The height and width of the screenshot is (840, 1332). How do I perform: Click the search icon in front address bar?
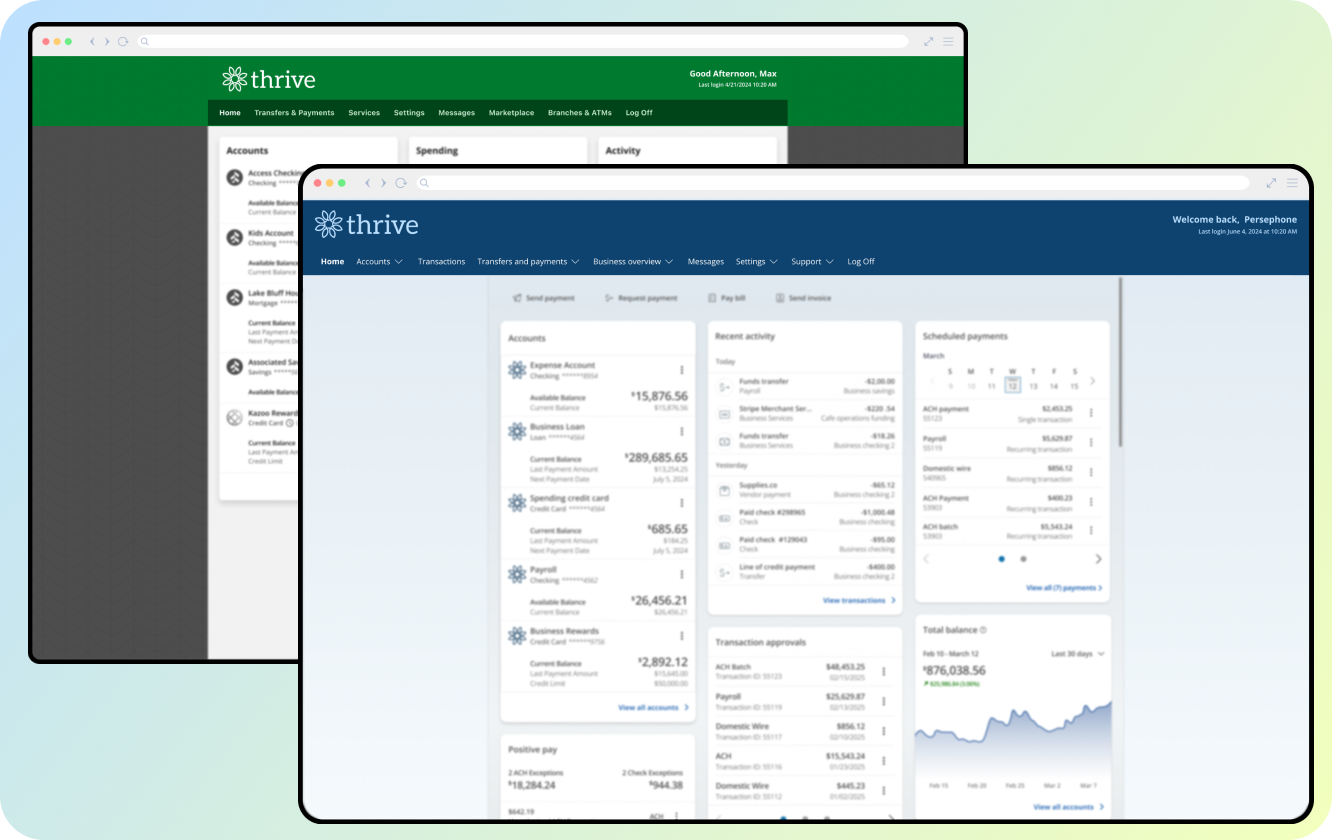(424, 183)
